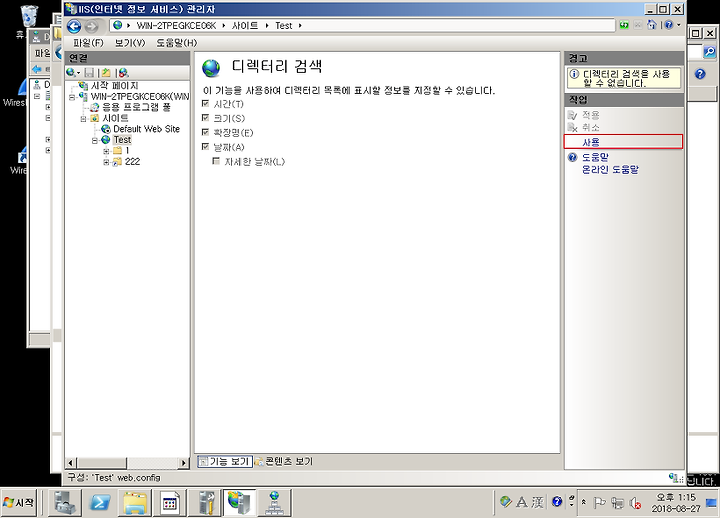This screenshot has height=518, width=720.
Task: Toggle the 시간(T) checkbox
Action: tap(205, 104)
